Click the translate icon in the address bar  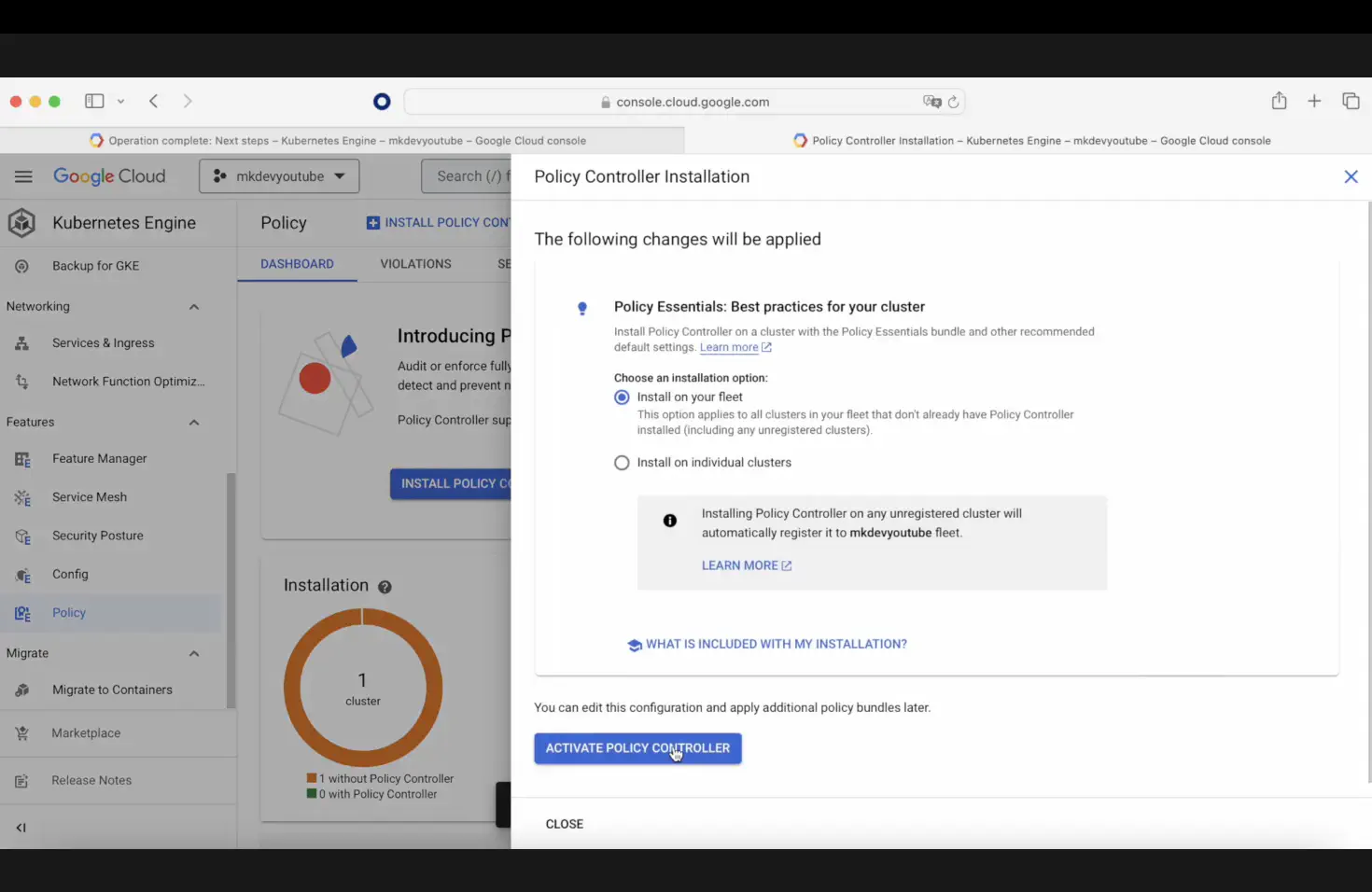931,102
